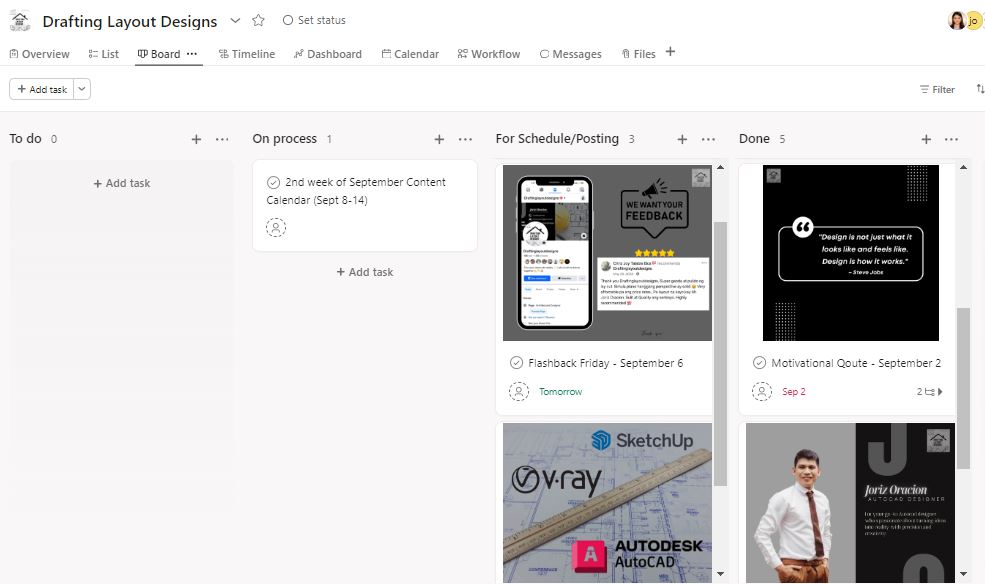Image resolution: width=985 pixels, height=584 pixels.
Task: Click For Schedule/Posting scrollbar up arrow
Action: point(721,168)
